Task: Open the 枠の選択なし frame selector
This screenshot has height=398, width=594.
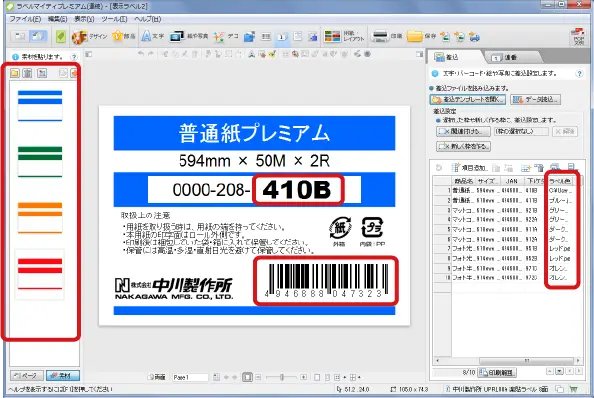Action: [521, 131]
